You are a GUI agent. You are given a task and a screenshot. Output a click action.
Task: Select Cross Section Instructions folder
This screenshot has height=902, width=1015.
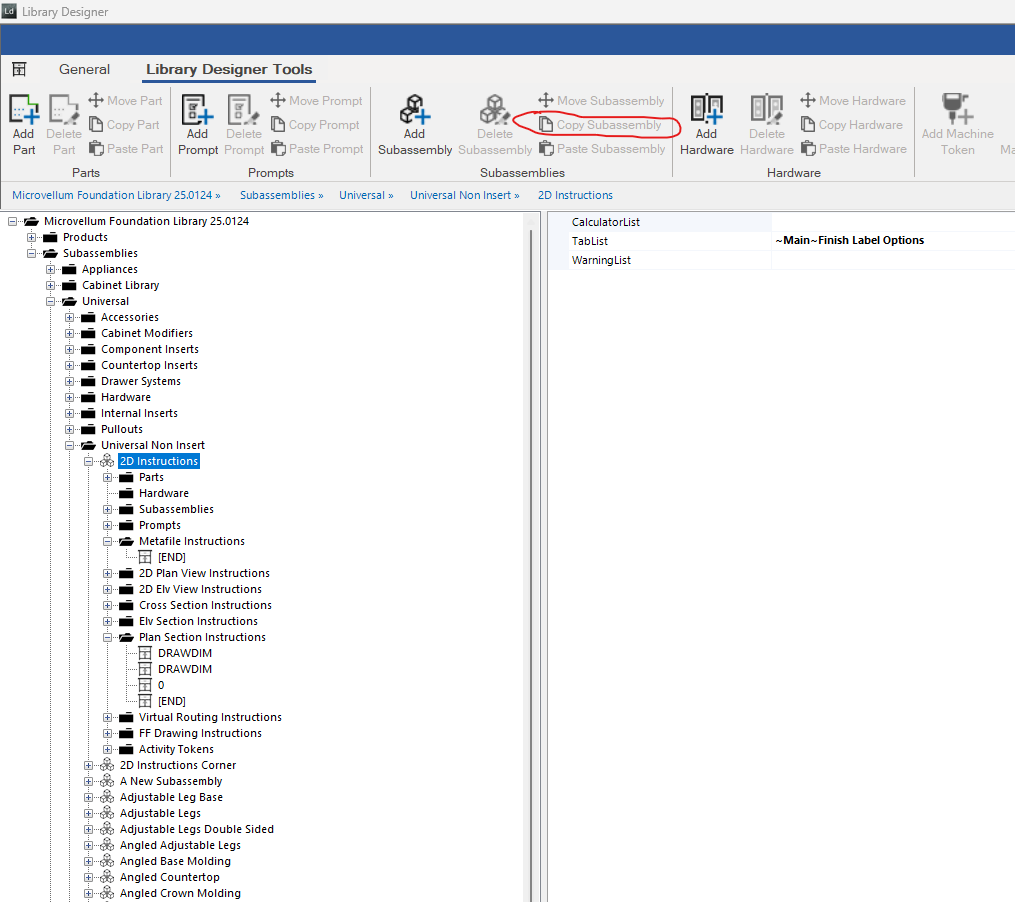[x=205, y=605]
